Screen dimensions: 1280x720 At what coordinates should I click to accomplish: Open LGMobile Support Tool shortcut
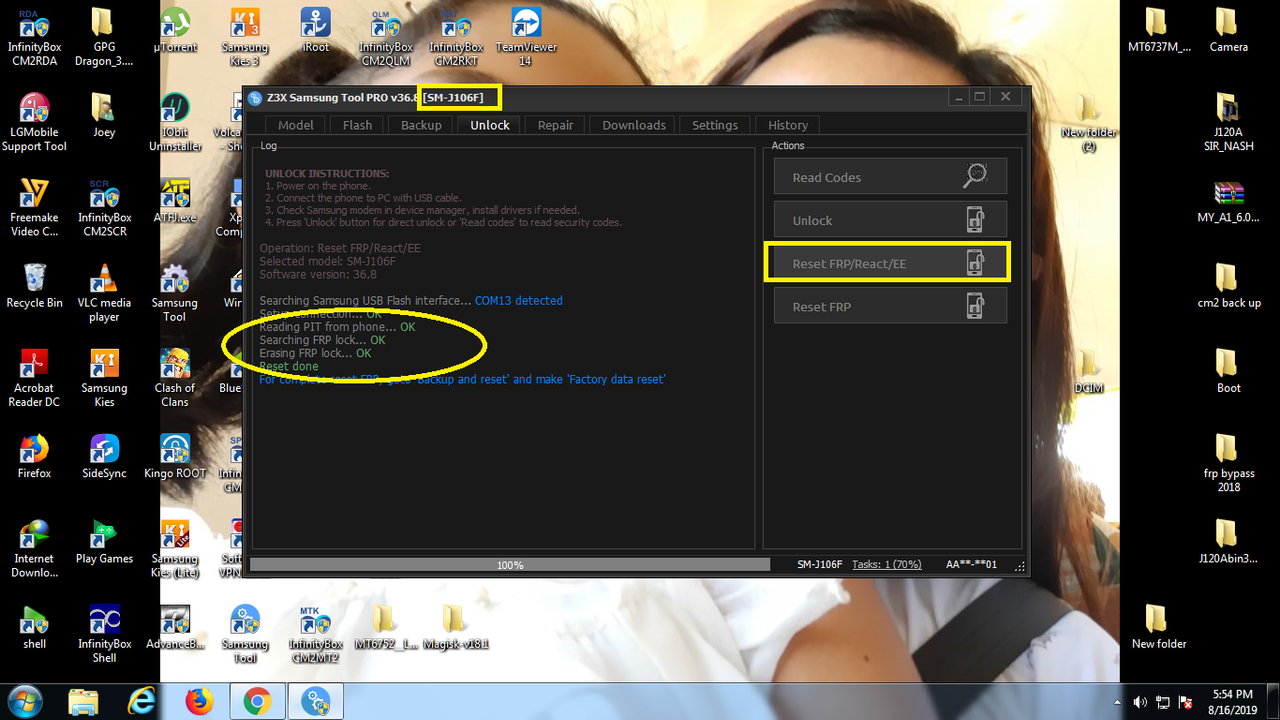pos(34,123)
